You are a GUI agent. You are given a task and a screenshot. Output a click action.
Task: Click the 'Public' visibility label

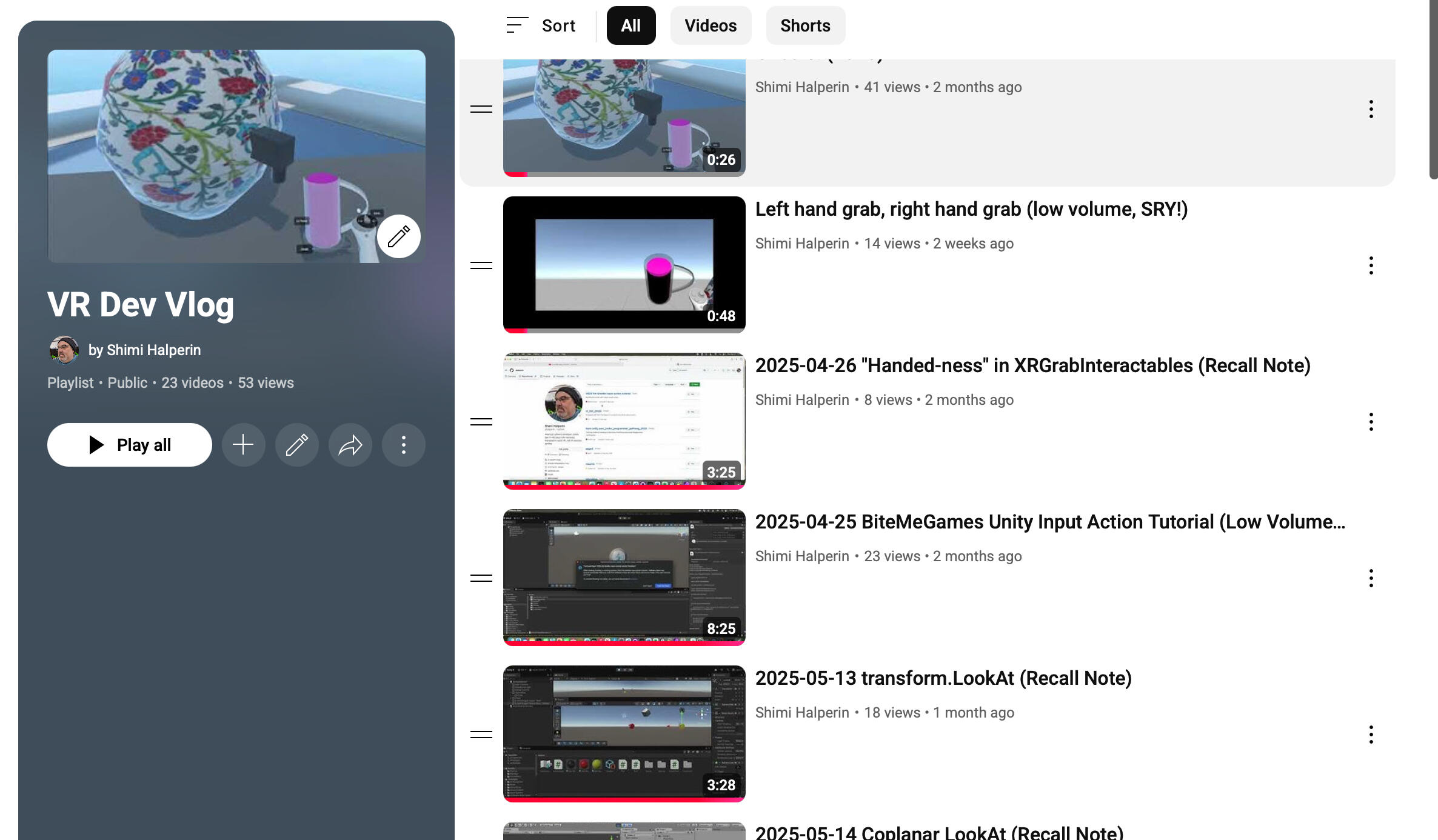click(x=127, y=383)
